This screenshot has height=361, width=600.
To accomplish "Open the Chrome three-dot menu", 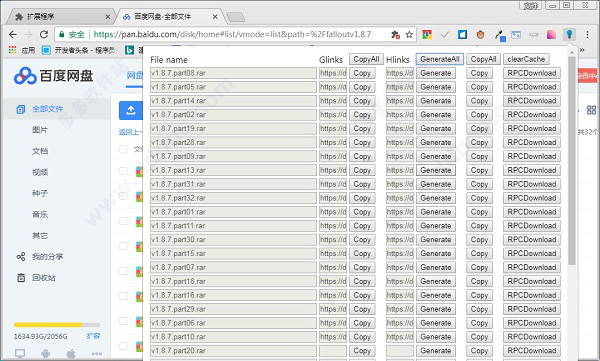I will [587, 35].
